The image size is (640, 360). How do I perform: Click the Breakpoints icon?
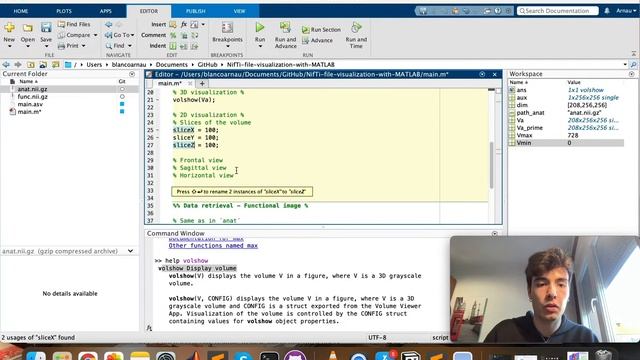pos(227,28)
